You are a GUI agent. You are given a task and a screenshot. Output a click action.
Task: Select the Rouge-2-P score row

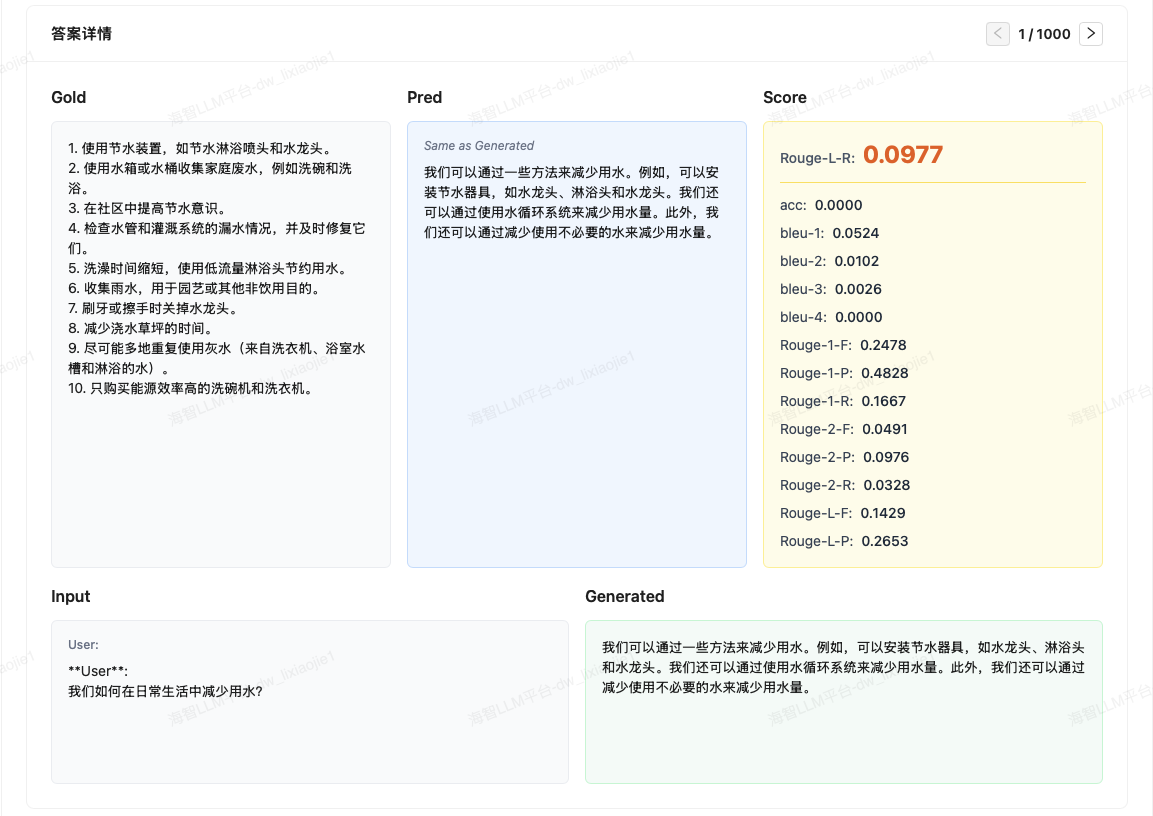[x=845, y=457]
